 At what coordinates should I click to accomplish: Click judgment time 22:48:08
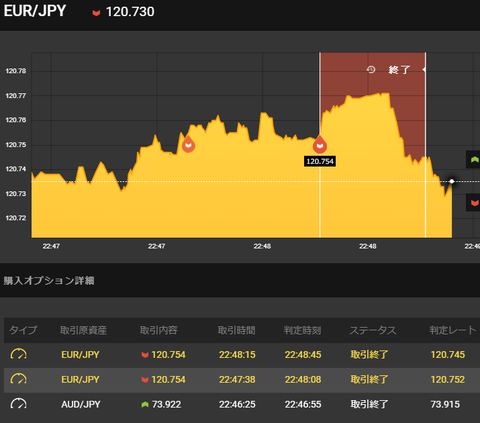303,379
